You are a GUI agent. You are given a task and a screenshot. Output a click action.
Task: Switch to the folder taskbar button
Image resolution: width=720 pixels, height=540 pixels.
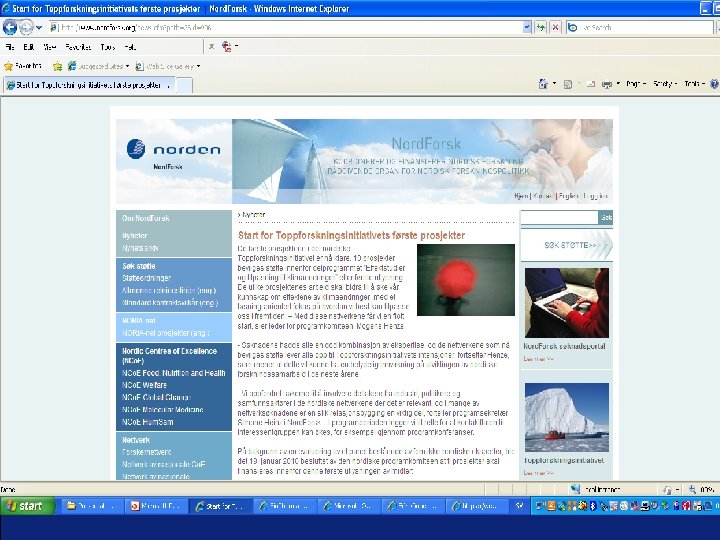point(90,506)
